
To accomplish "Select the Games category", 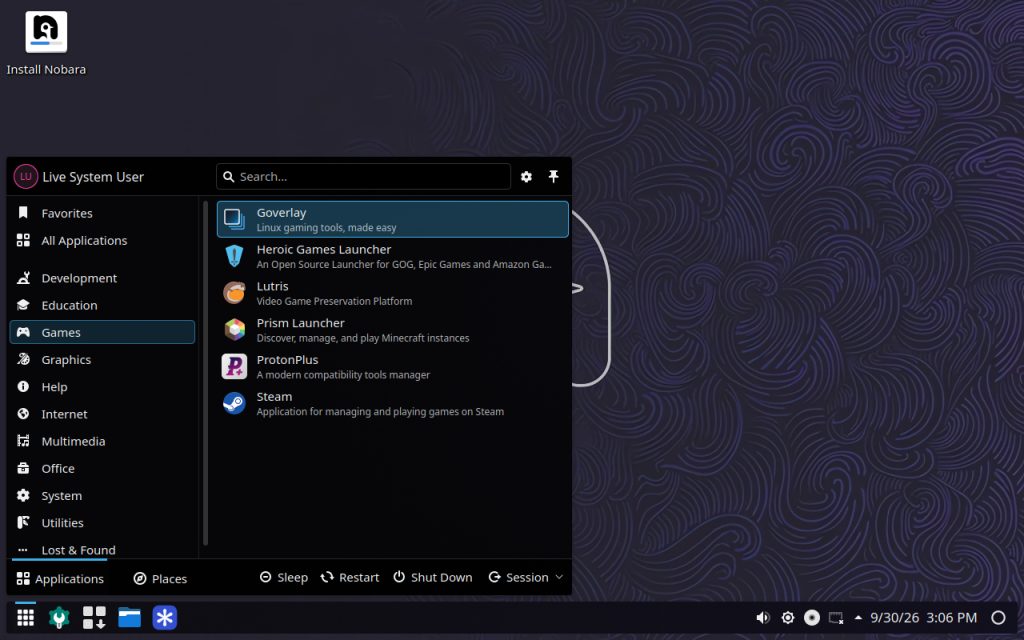I will pos(102,332).
